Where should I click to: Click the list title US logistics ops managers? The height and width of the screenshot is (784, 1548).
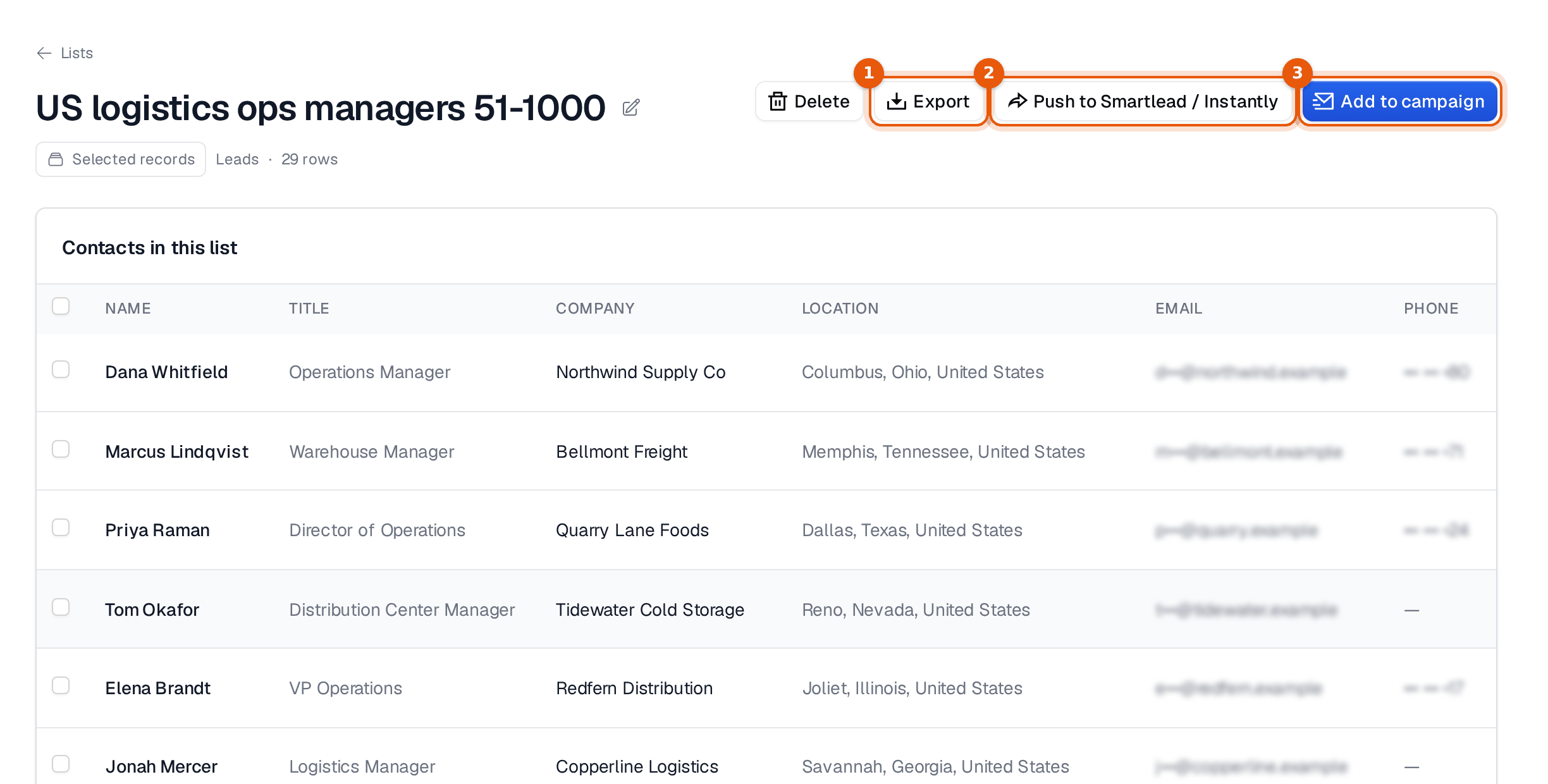click(321, 107)
